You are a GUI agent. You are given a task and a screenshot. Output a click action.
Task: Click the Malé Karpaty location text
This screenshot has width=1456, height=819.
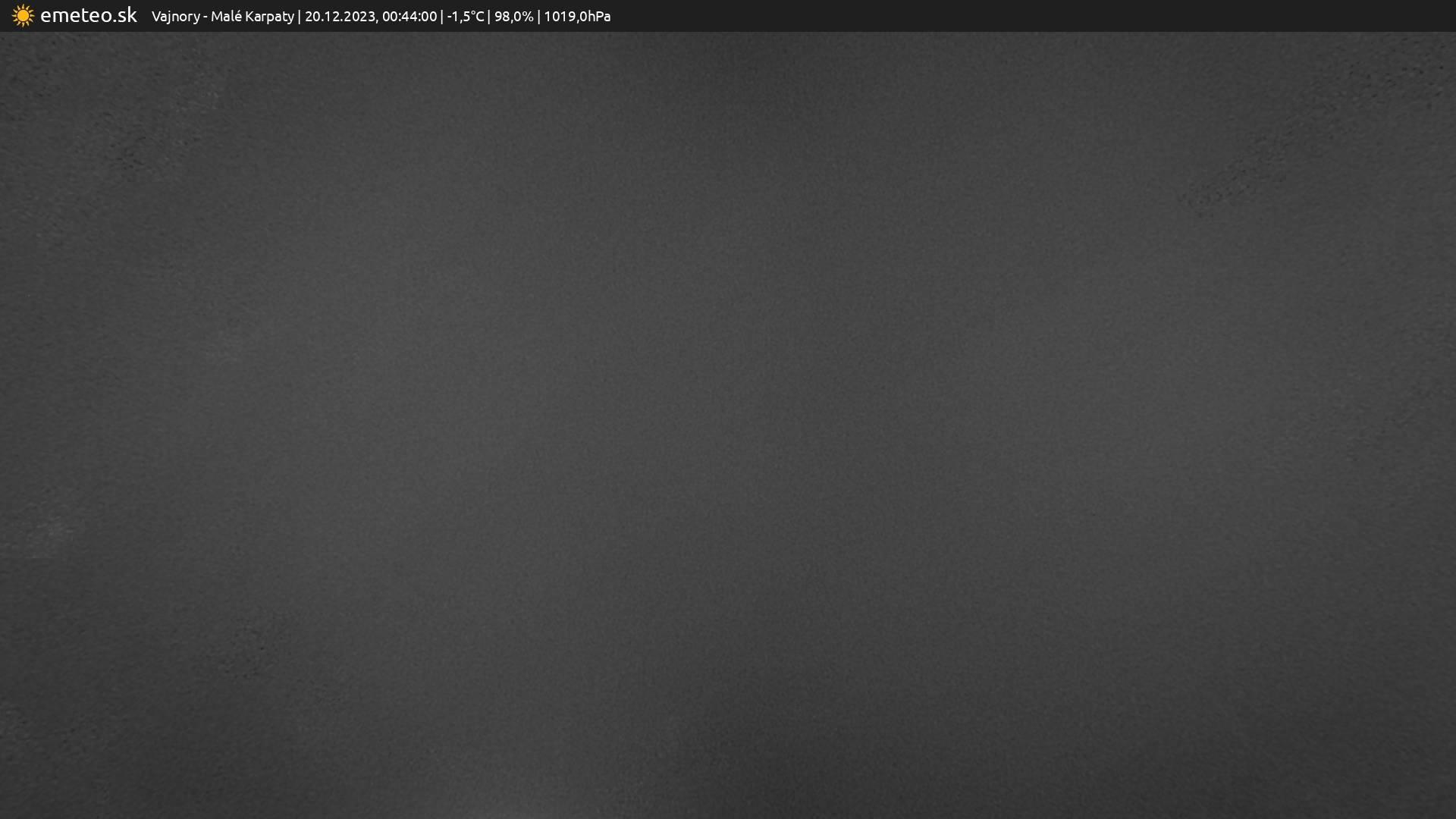(252, 16)
